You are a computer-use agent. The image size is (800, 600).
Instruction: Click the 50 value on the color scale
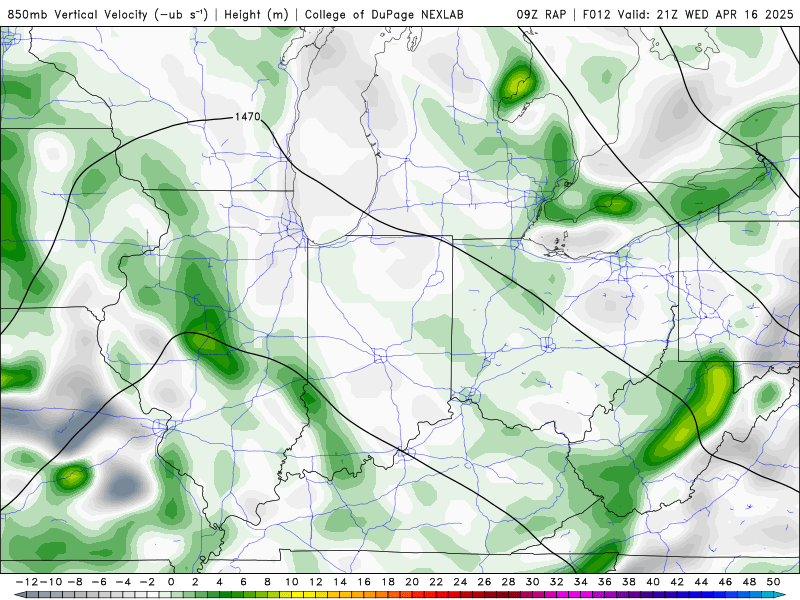[x=773, y=582]
